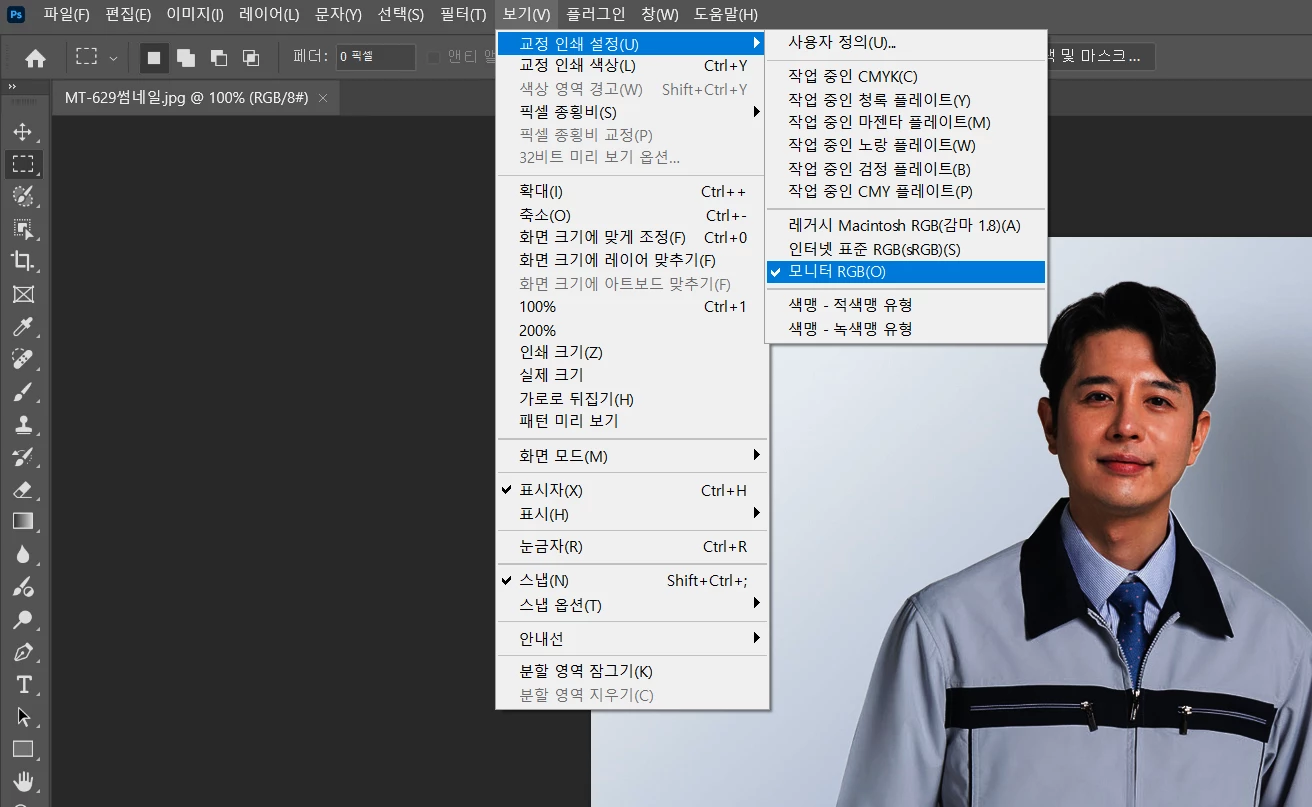Click the 페더 feather pixel input field
Viewport: 1312px width, 807px height.
pos(375,57)
